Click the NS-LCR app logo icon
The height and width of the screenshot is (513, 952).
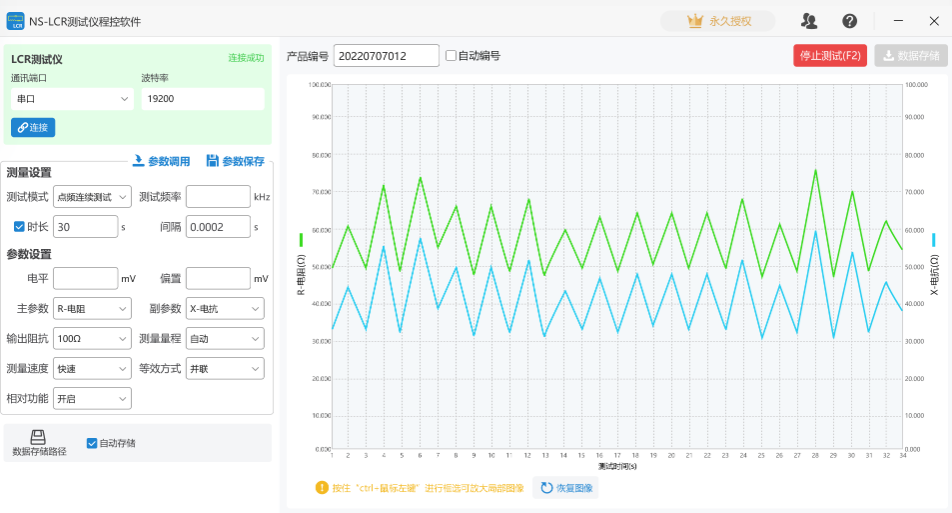point(15,21)
